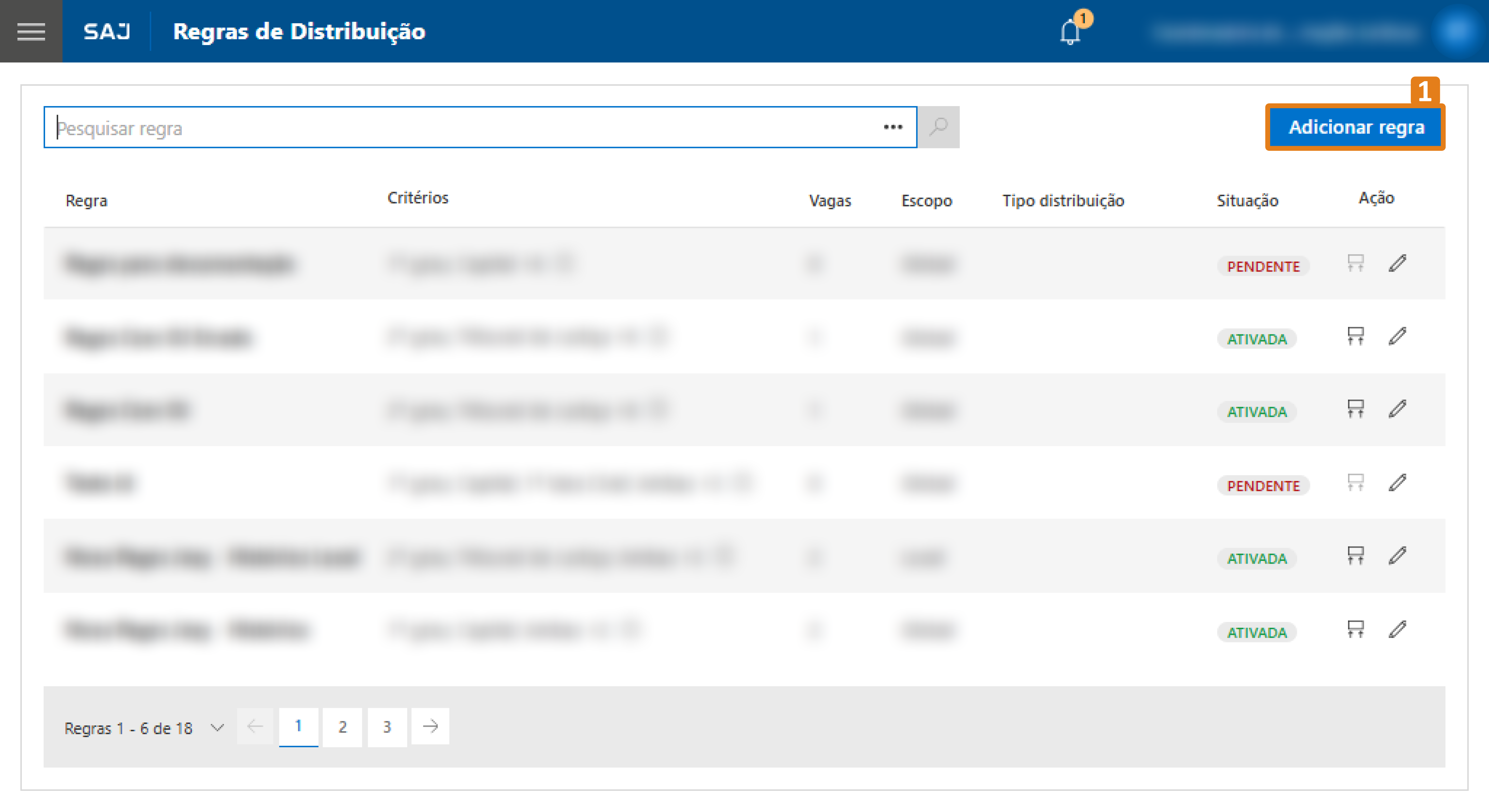Click Adicionar regra button
The height and width of the screenshot is (812, 1489).
click(x=1356, y=127)
